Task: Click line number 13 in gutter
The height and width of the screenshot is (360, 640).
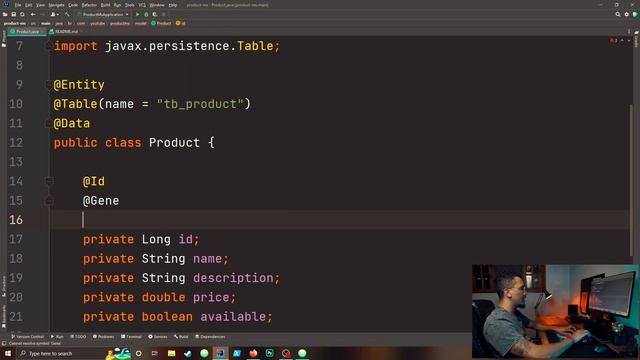Action: coord(16,162)
